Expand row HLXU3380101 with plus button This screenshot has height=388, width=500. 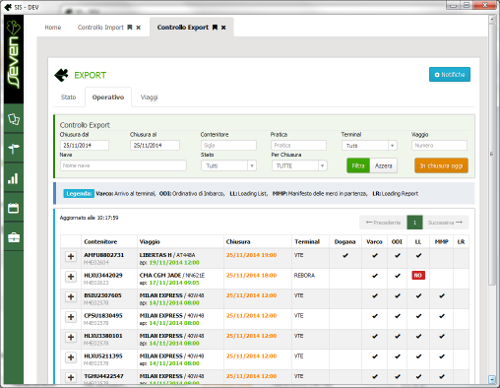pos(71,337)
